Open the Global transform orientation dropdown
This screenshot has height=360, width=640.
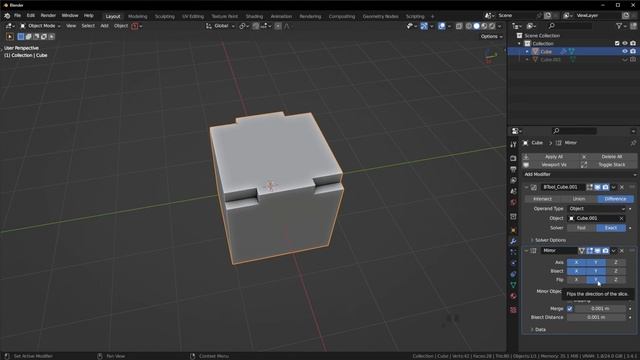pos(220,26)
